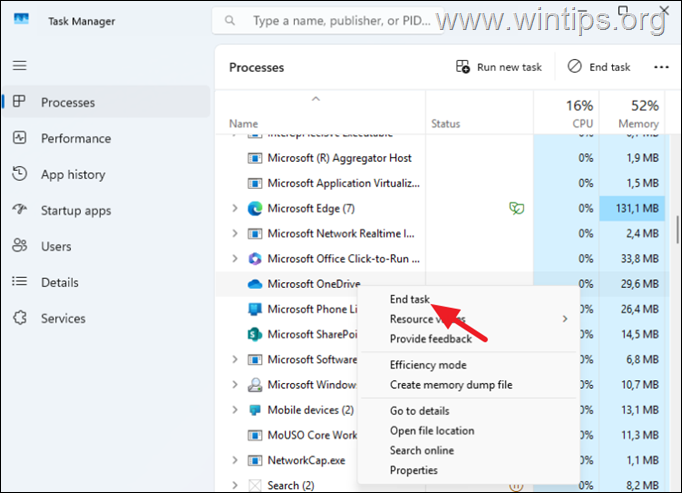
Task: Open the hamburger navigation menu
Action: tap(20, 66)
